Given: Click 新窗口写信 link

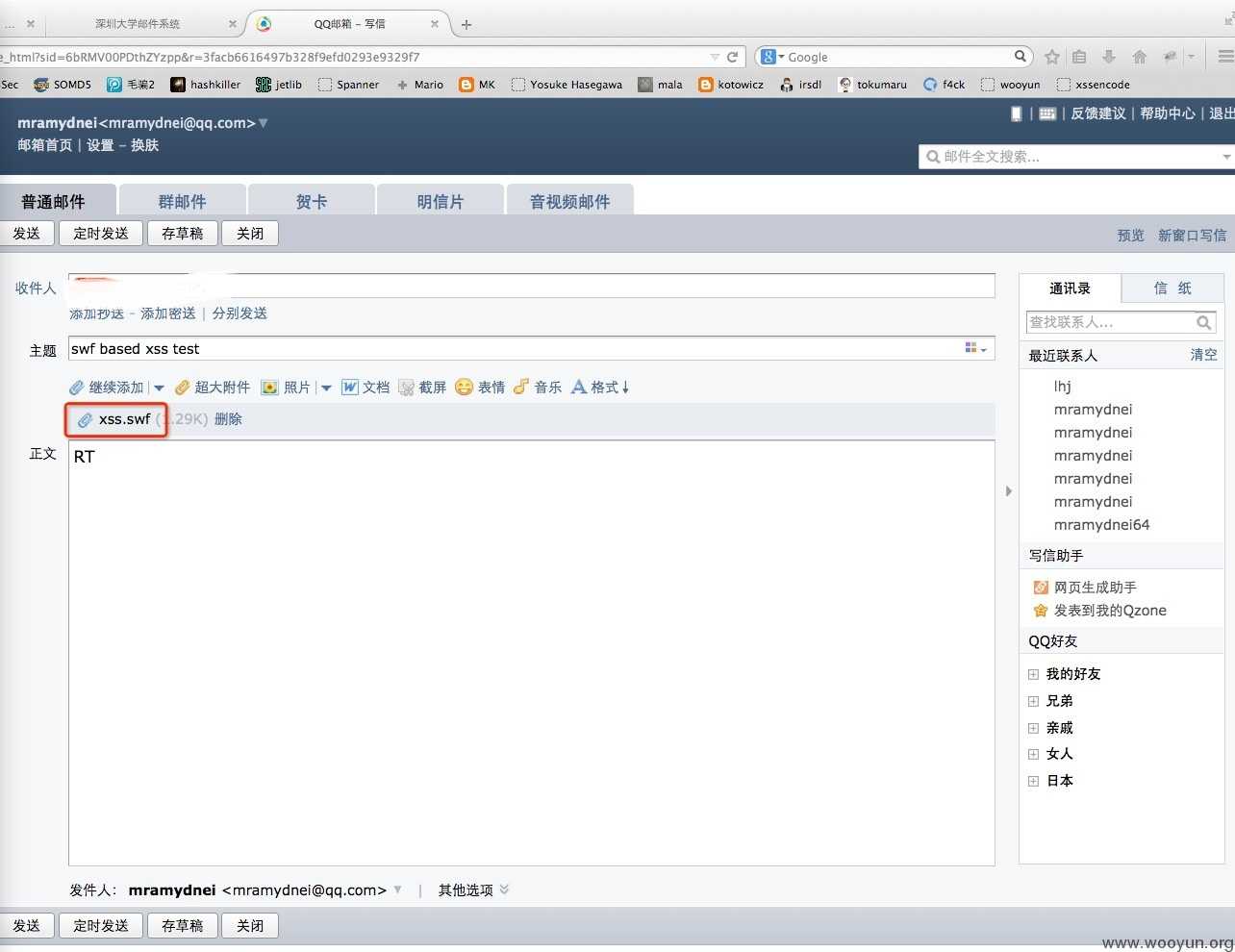Looking at the screenshot, I should pyautogui.click(x=1192, y=236).
